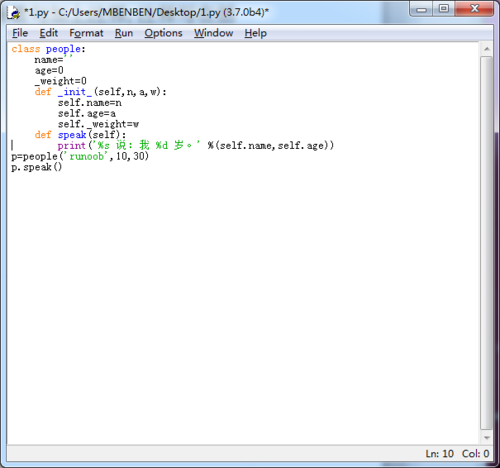Click the vertical scrollbar thumb
The height and width of the screenshot is (468, 500).
[x=487, y=243]
